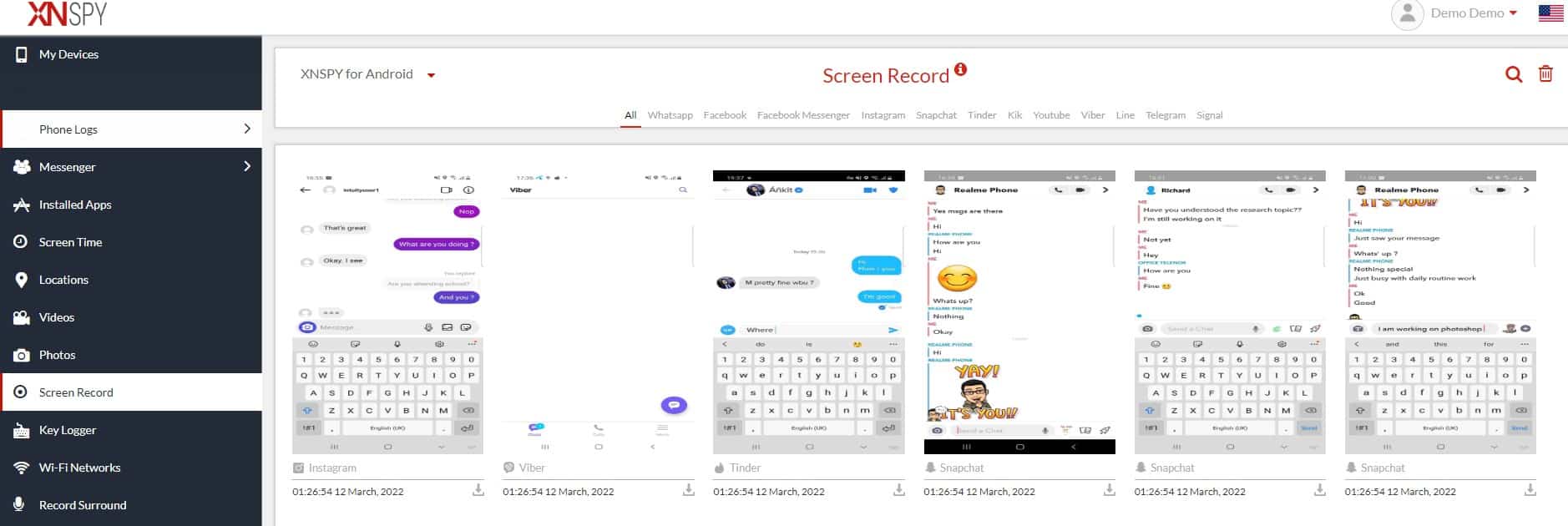Download the Instagram screen recording
This screenshot has height=526, width=1568.
pyautogui.click(x=478, y=490)
